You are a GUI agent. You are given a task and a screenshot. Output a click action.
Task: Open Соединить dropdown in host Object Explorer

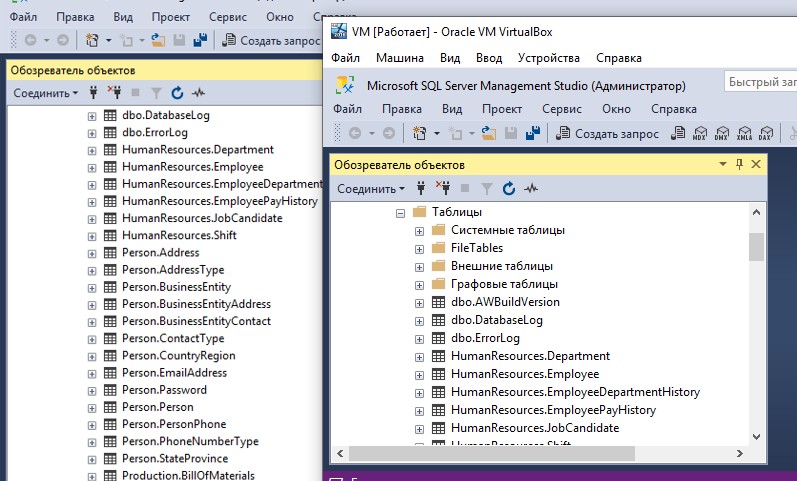tap(46, 93)
